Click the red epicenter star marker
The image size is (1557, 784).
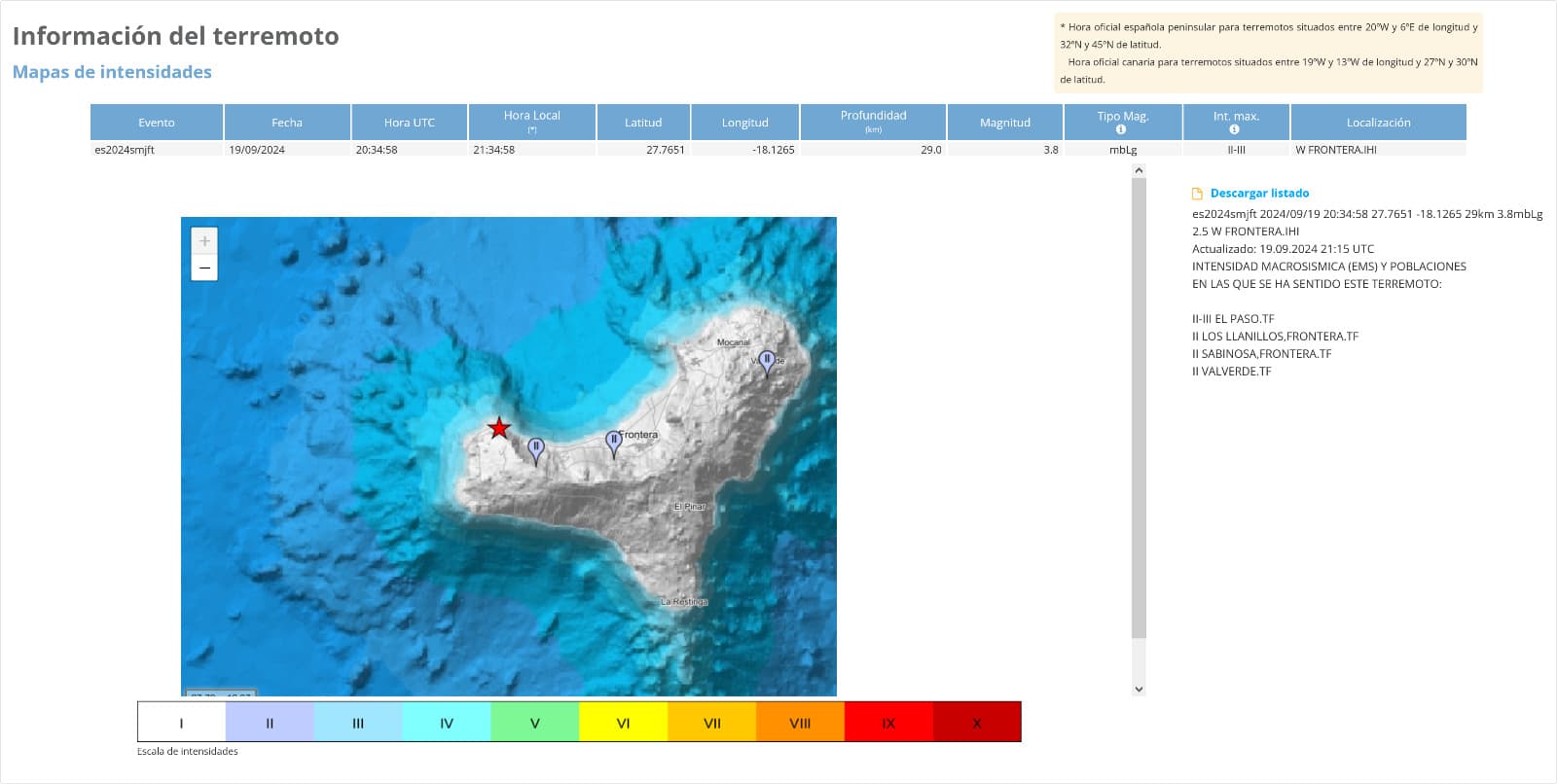tap(499, 428)
